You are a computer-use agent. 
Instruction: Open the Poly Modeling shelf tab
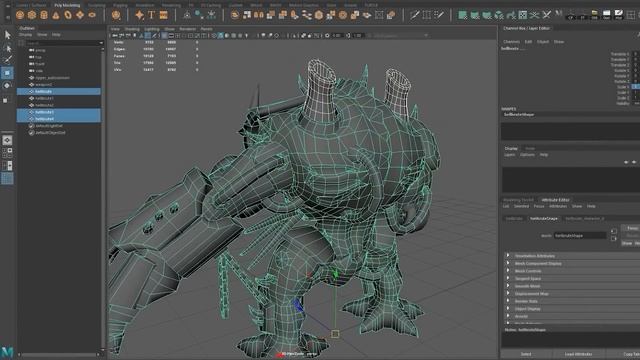pos(67,5)
